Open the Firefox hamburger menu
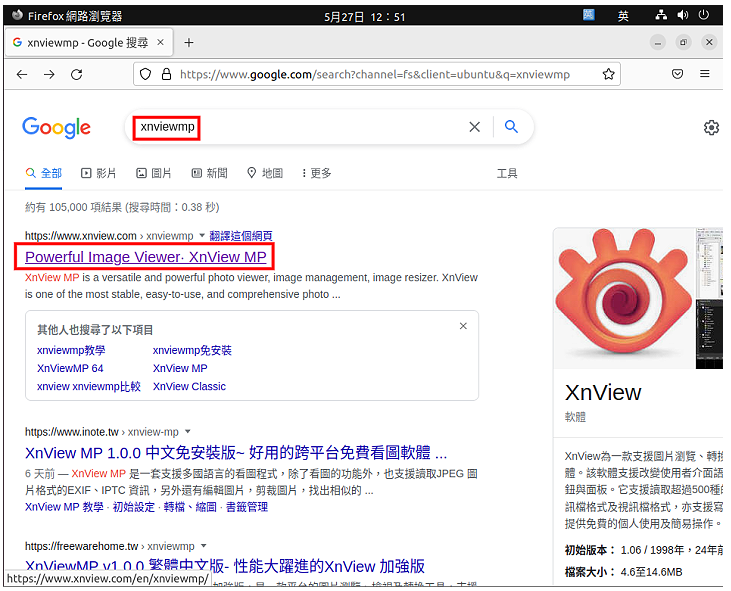The height and width of the screenshot is (591, 731). tap(705, 74)
